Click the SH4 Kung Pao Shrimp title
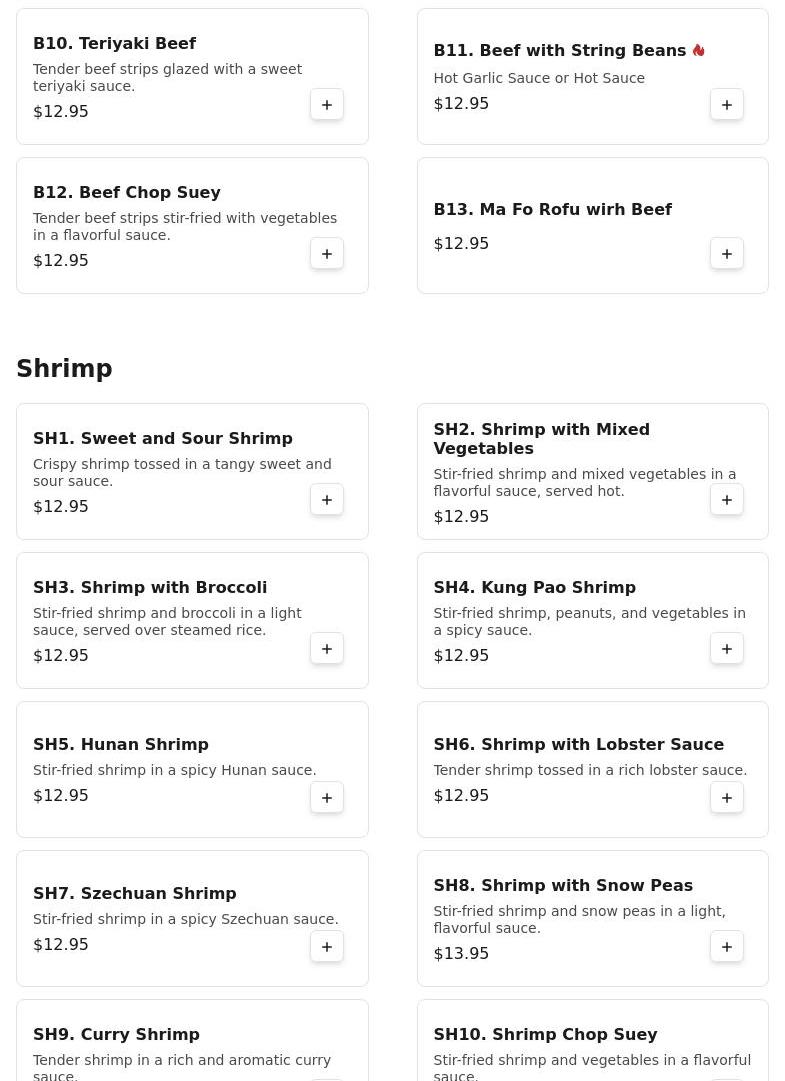This screenshot has height=1081, width=785. pyautogui.click(x=534, y=588)
